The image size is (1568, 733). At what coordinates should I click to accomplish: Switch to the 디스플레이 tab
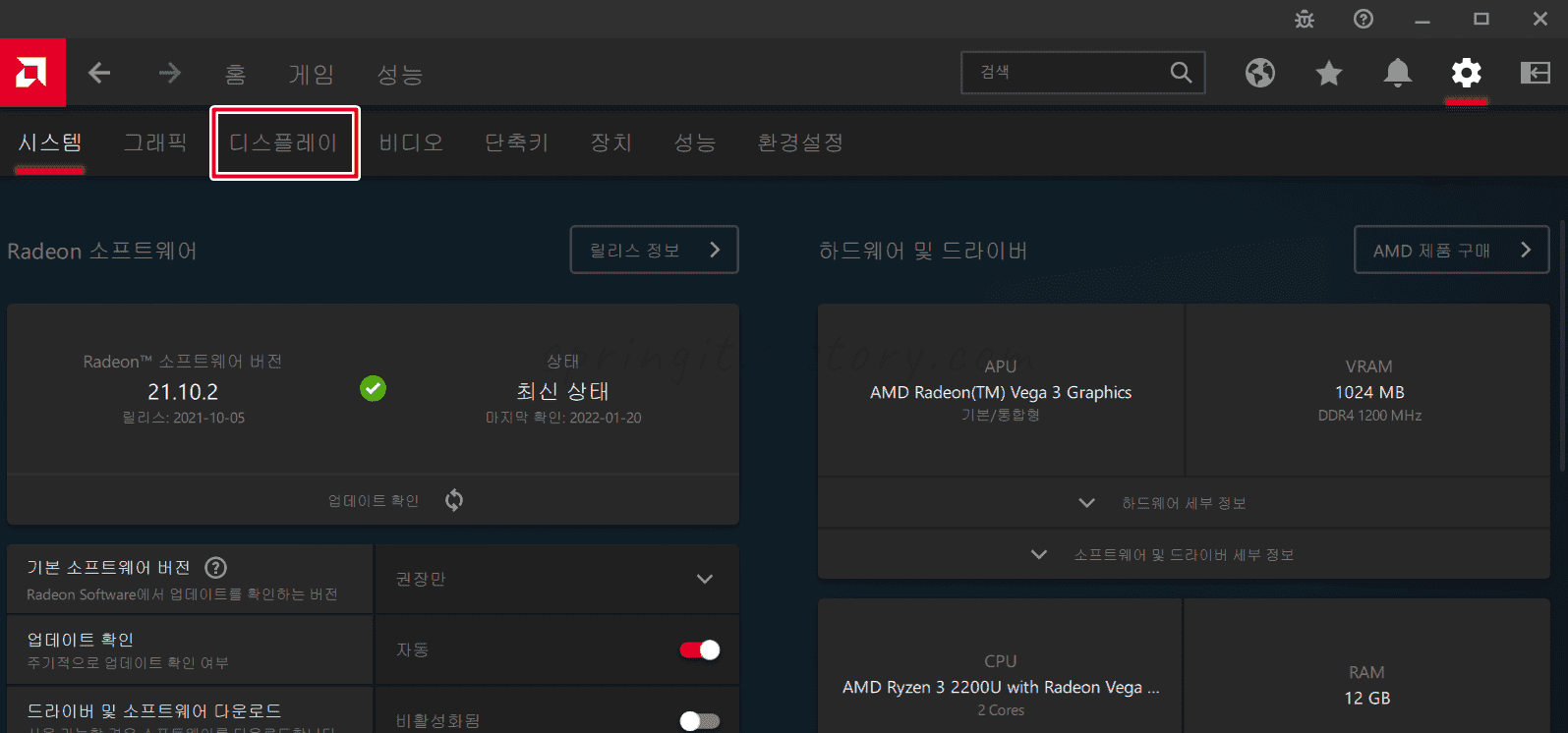284,143
